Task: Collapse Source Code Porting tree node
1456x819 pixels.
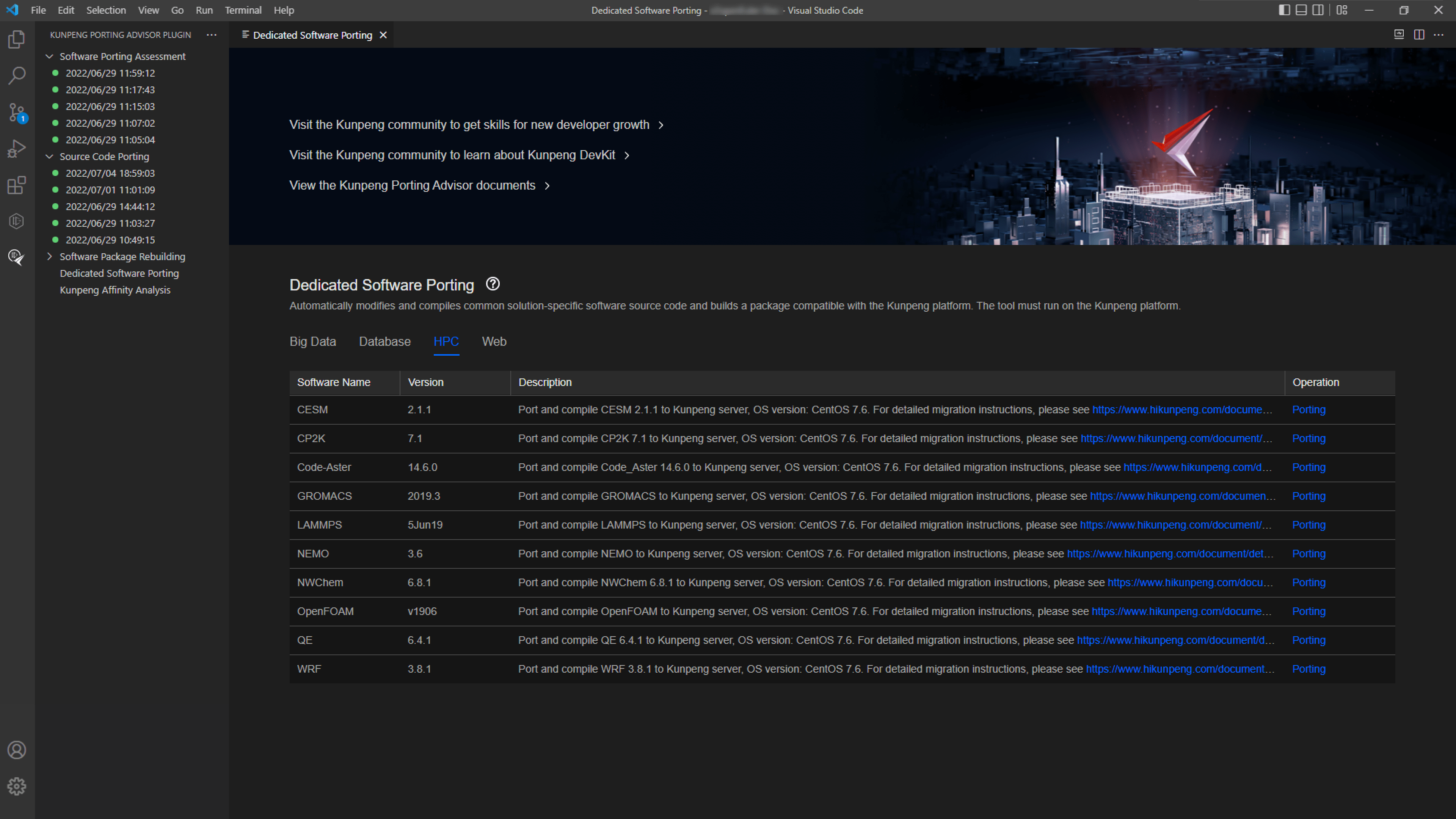Action: (x=50, y=157)
